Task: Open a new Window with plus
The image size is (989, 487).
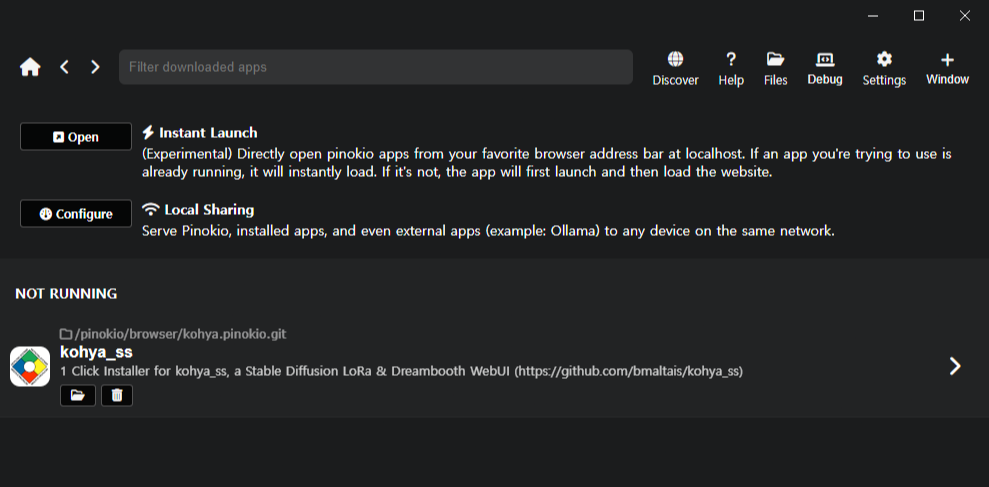Action: [947, 69]
